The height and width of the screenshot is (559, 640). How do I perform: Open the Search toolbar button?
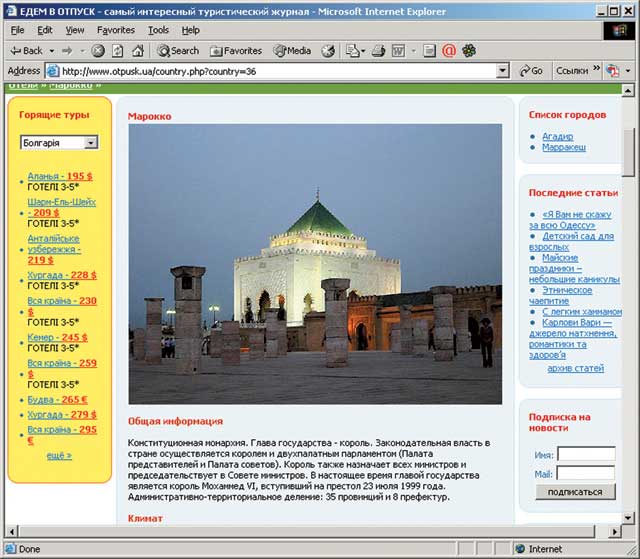click(x=177, y=50)
